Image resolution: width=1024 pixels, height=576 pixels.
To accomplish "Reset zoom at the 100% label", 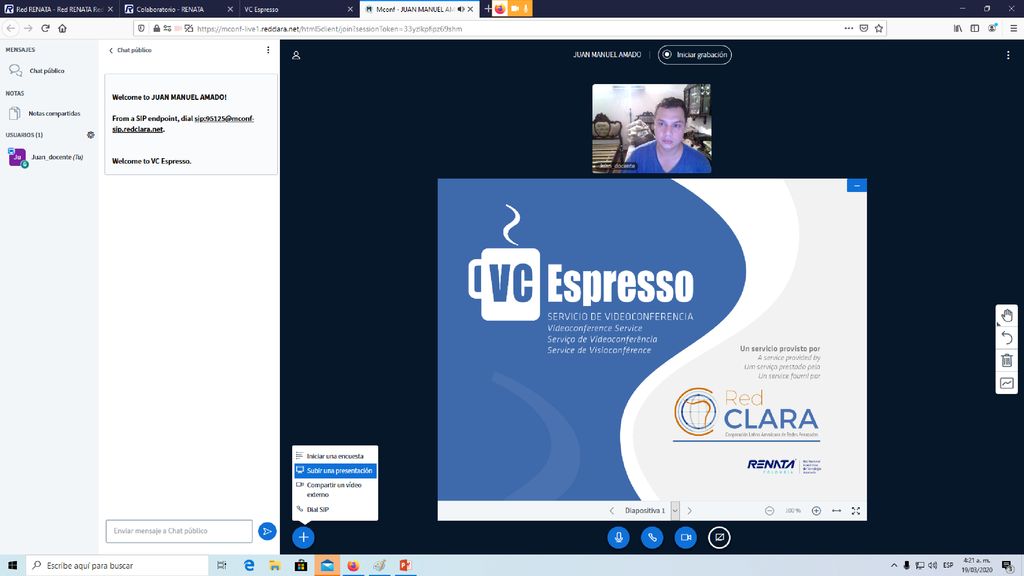I will (x=793, y=511).
